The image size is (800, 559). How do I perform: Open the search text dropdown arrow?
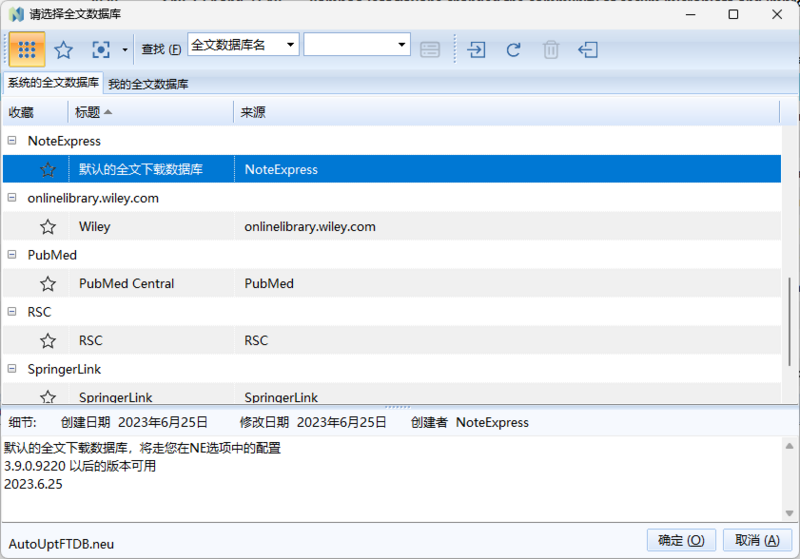402,45
